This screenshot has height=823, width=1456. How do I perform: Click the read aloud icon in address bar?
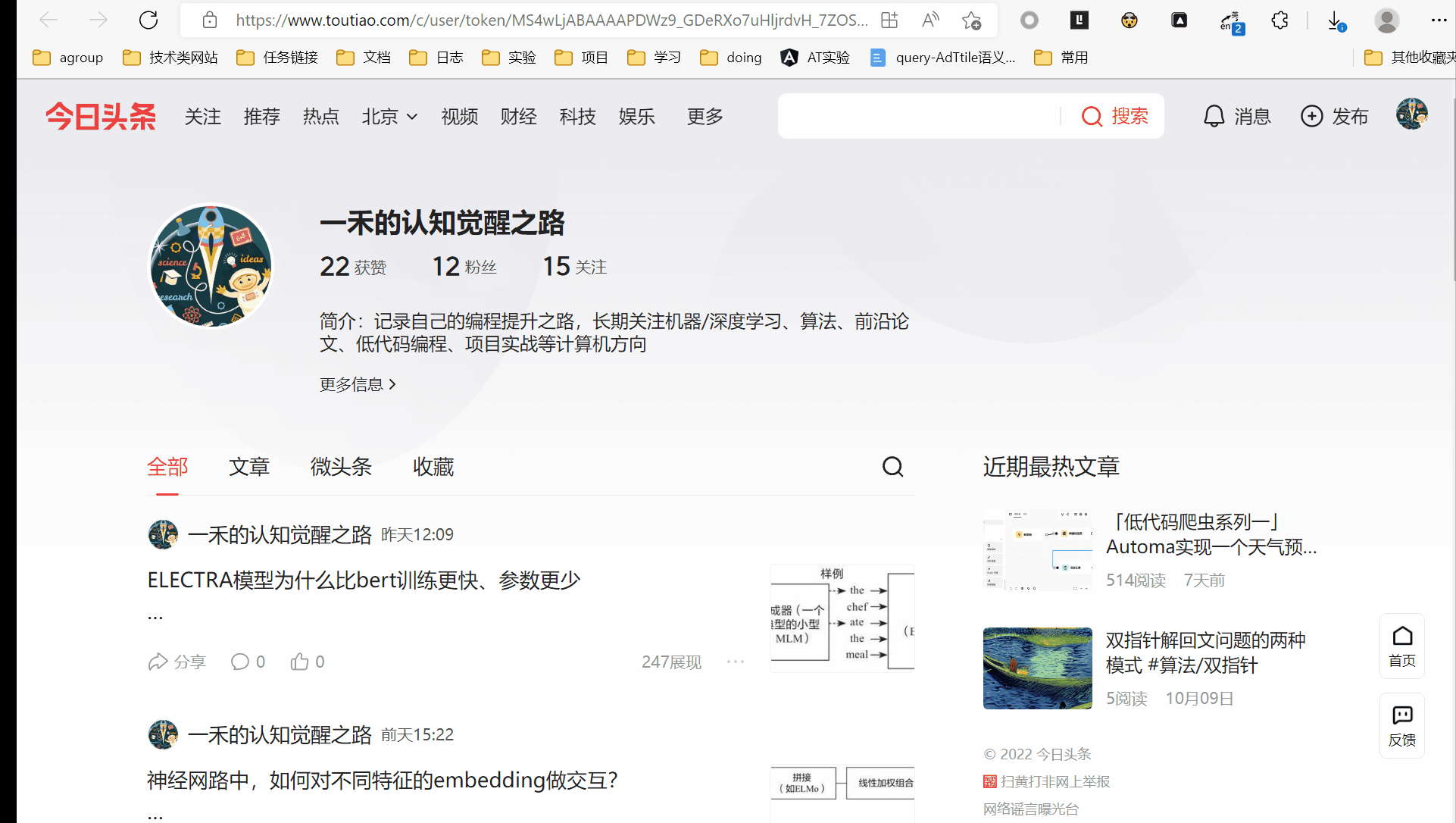[x=930, y=20]
